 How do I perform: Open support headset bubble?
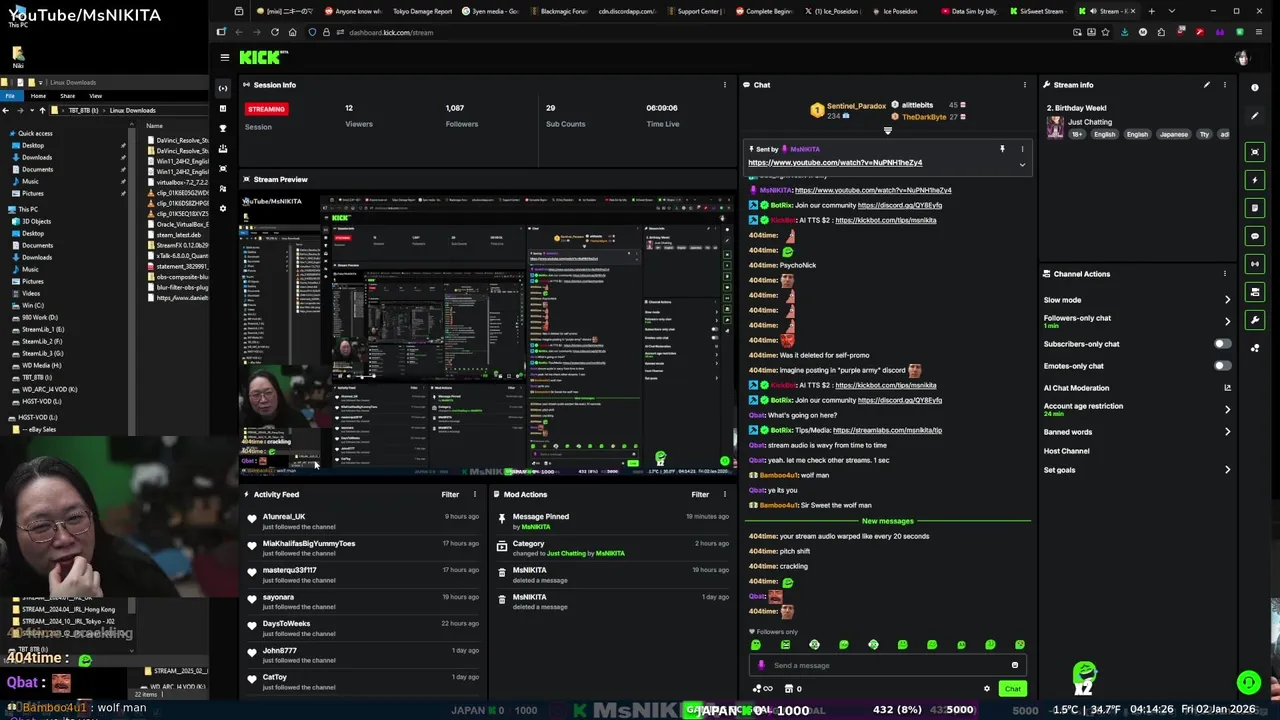pos(1248,683)
